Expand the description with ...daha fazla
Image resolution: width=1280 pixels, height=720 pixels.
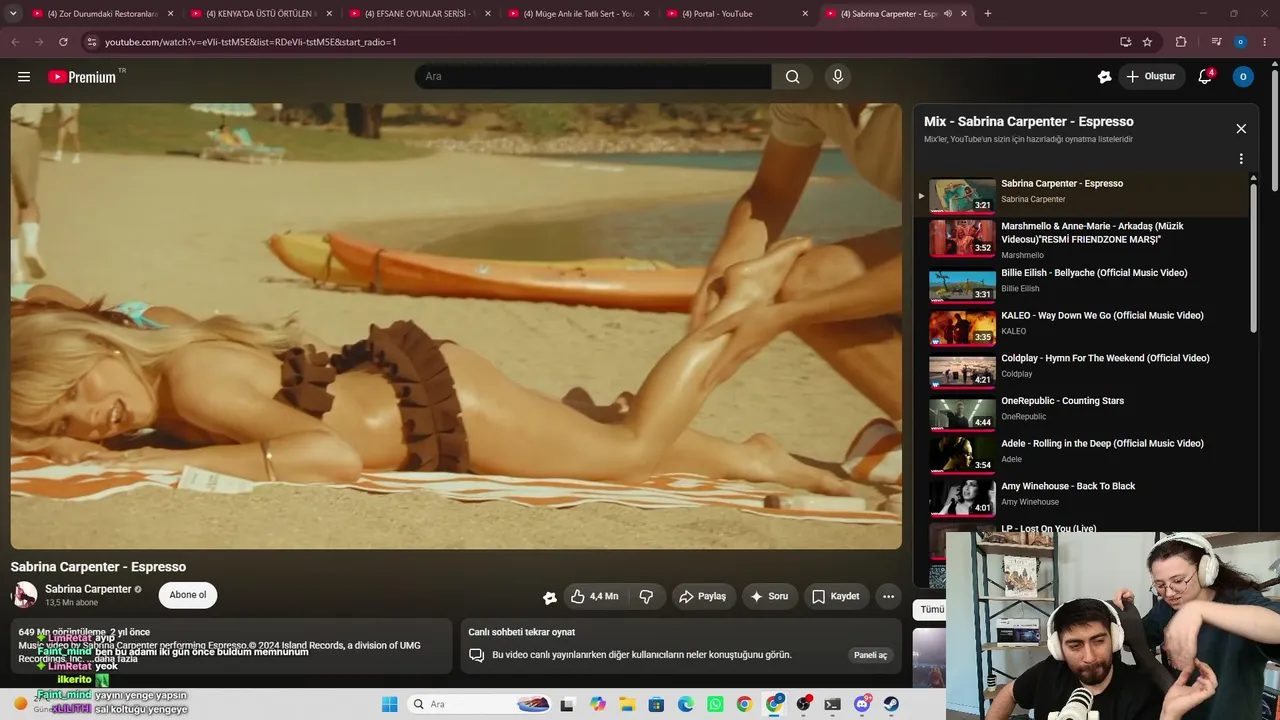(x=115, y=659)
